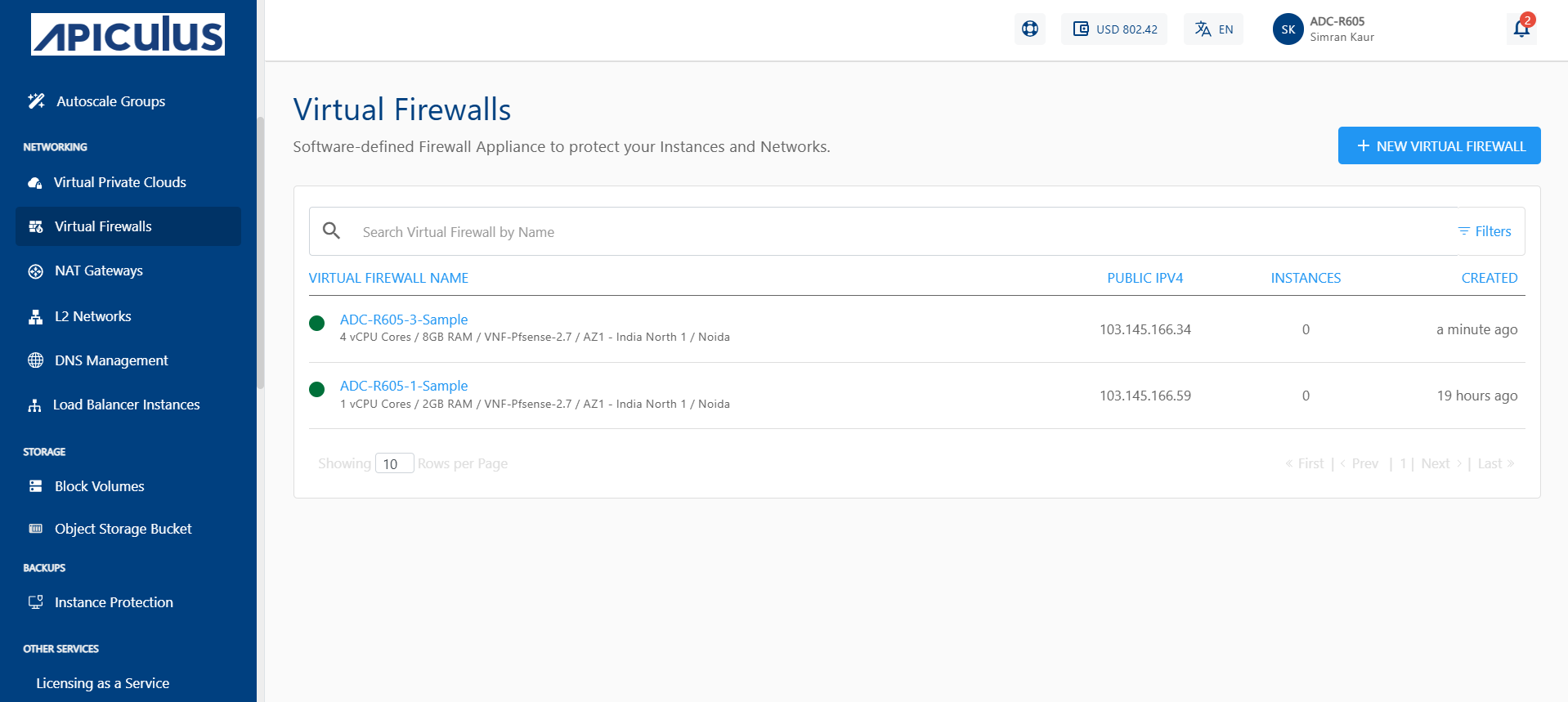Open the SK user avatar

point(1288,29)
